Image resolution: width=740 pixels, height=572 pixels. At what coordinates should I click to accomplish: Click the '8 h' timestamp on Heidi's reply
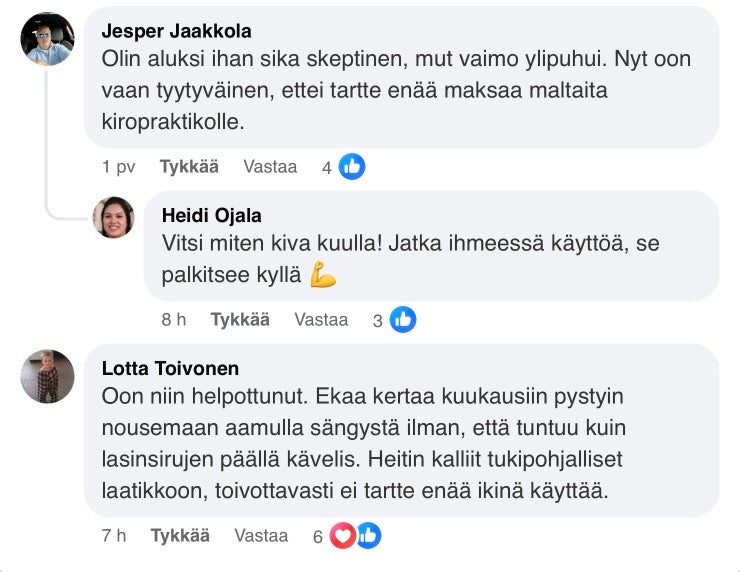[174, 320]
